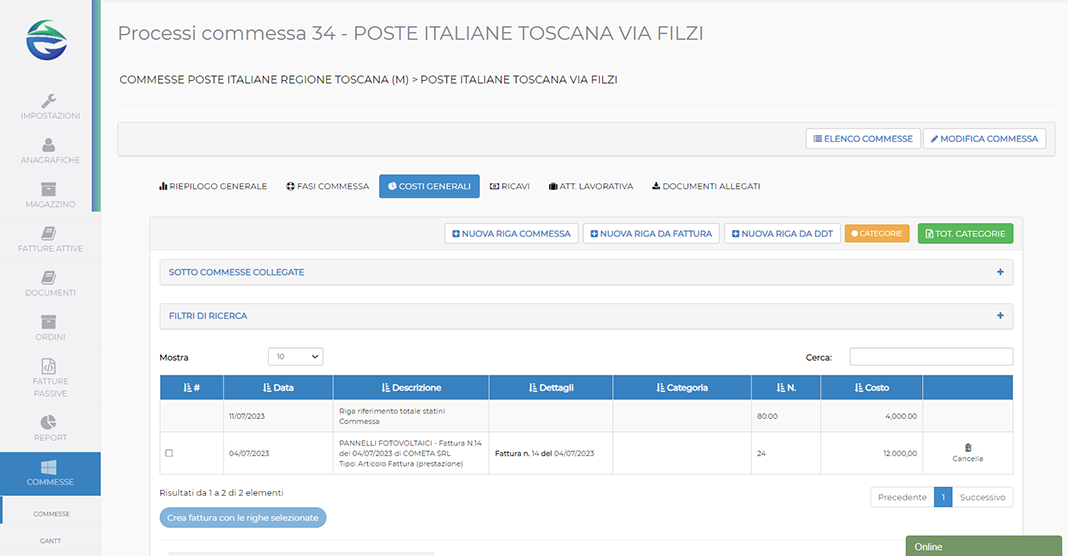Sort table by Data column
The image size is (1068, 556).
pos(278,388)
